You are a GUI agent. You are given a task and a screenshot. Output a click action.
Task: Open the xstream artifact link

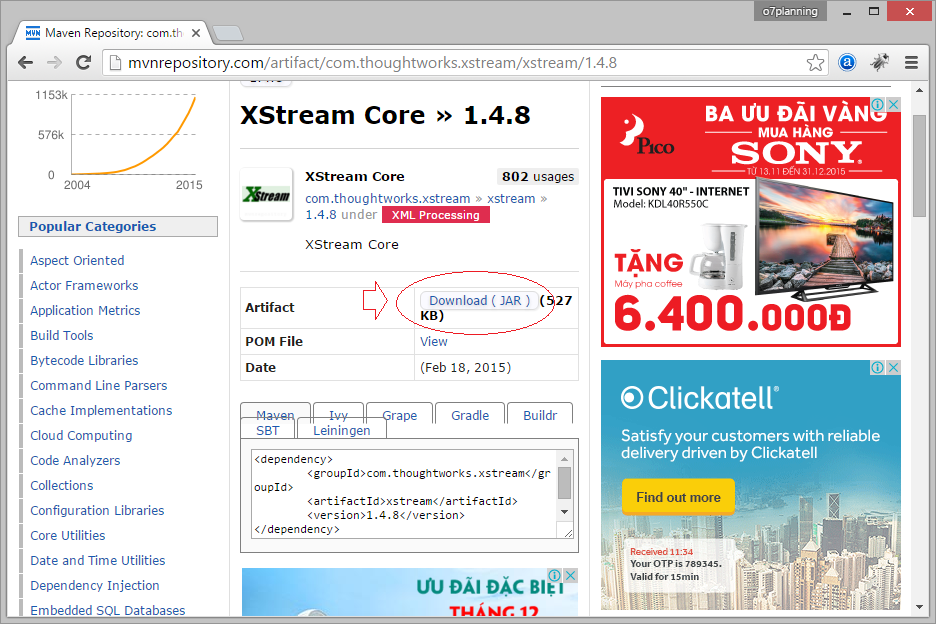[511, 199]
